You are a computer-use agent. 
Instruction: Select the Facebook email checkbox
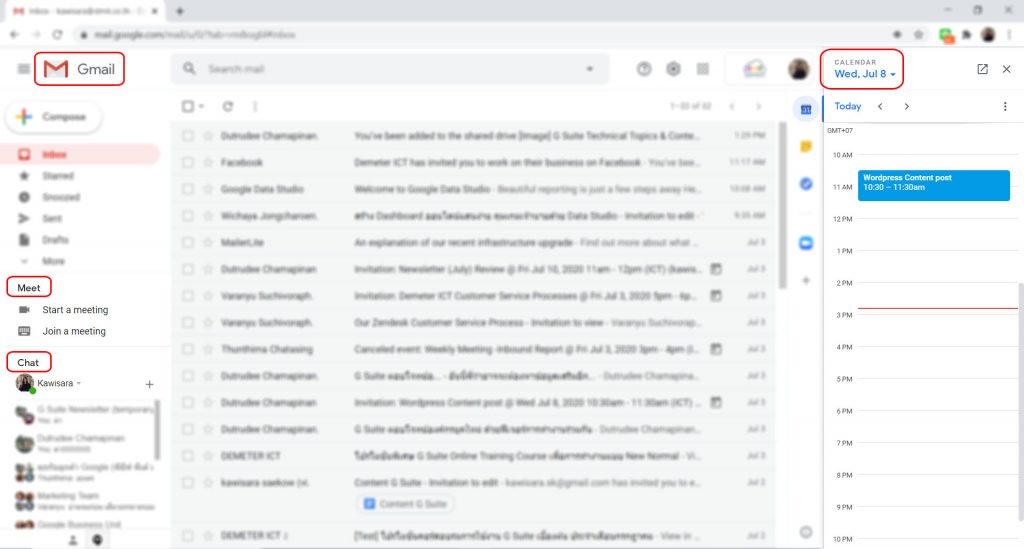[187, 162]
